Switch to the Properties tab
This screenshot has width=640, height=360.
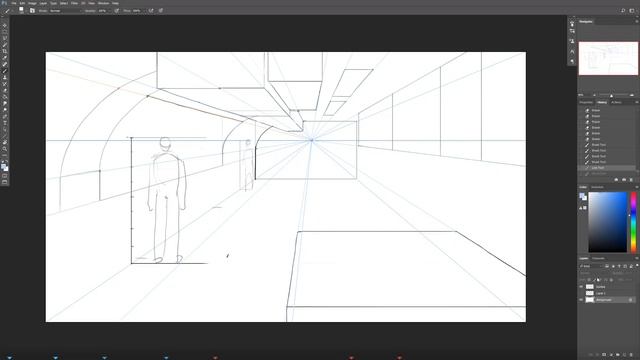(x=586, y=102)
